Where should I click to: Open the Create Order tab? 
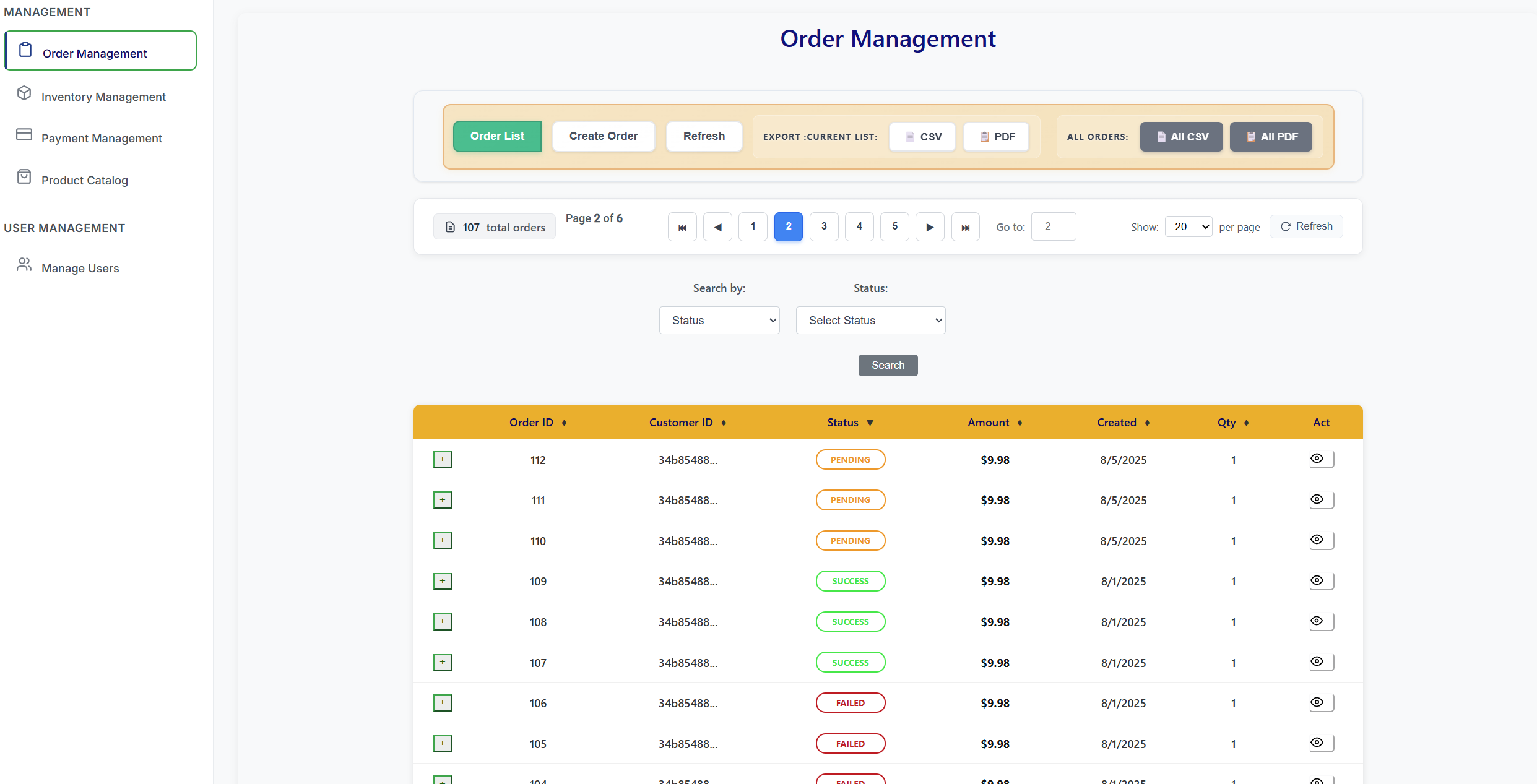(603, 136)
